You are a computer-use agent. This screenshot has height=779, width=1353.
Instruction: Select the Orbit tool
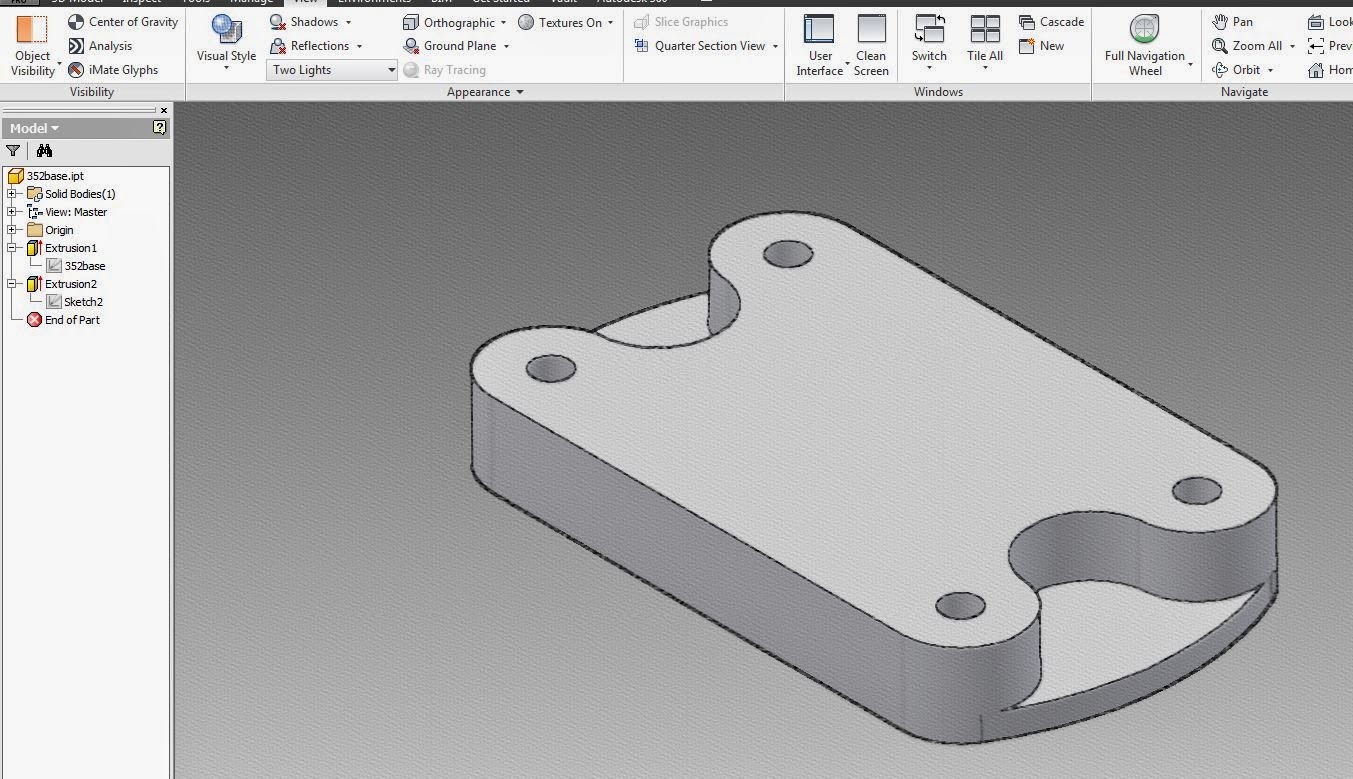click(1236, 70)
